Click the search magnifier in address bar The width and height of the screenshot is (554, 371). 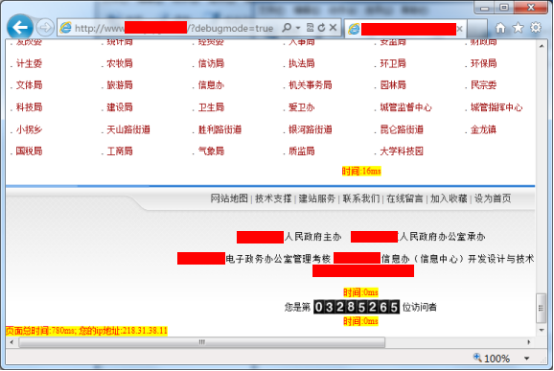pos(287,28)
